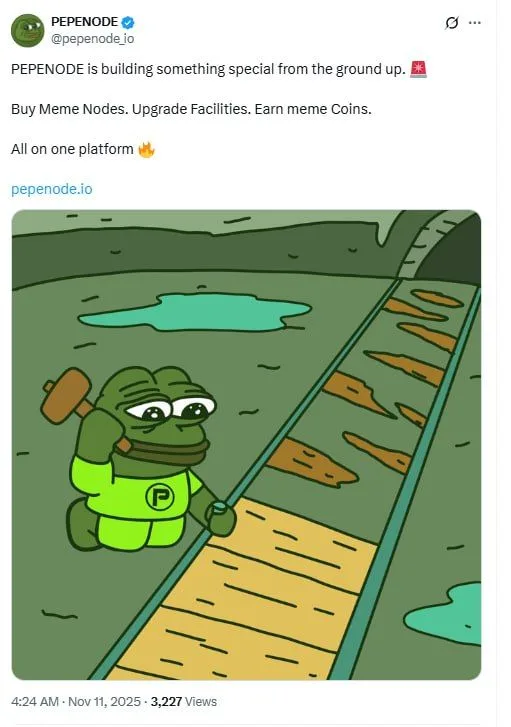
Task: View the 3,227 Views count
Action: [184, 701]
